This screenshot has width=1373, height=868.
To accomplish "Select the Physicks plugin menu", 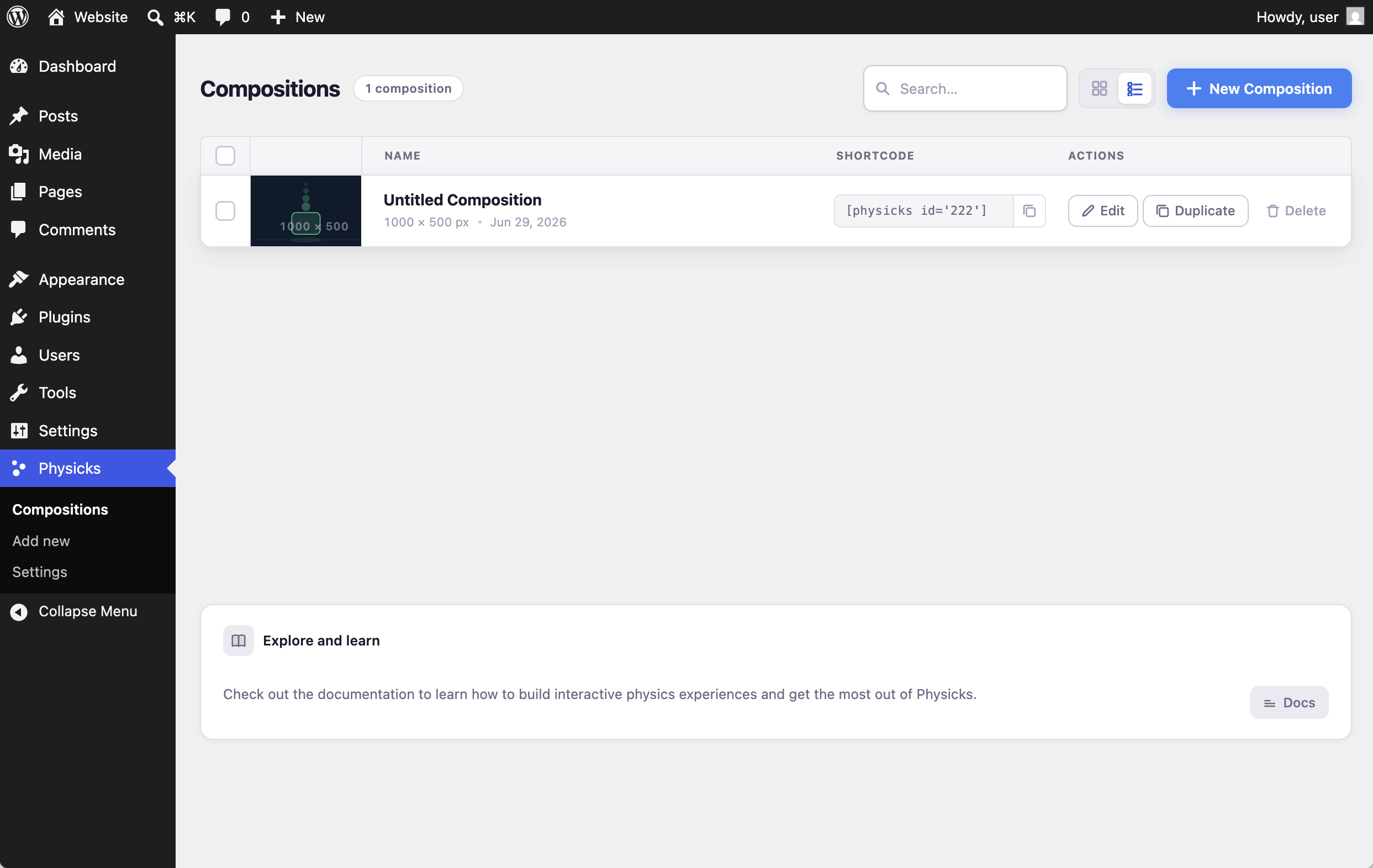I will click(x=88, y=468).
